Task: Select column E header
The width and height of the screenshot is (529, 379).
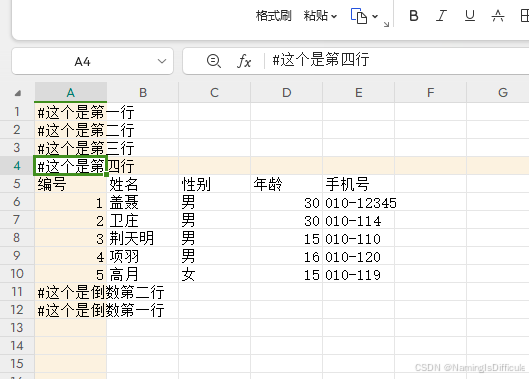Action: pyautogui.click(x=359, y=92)
